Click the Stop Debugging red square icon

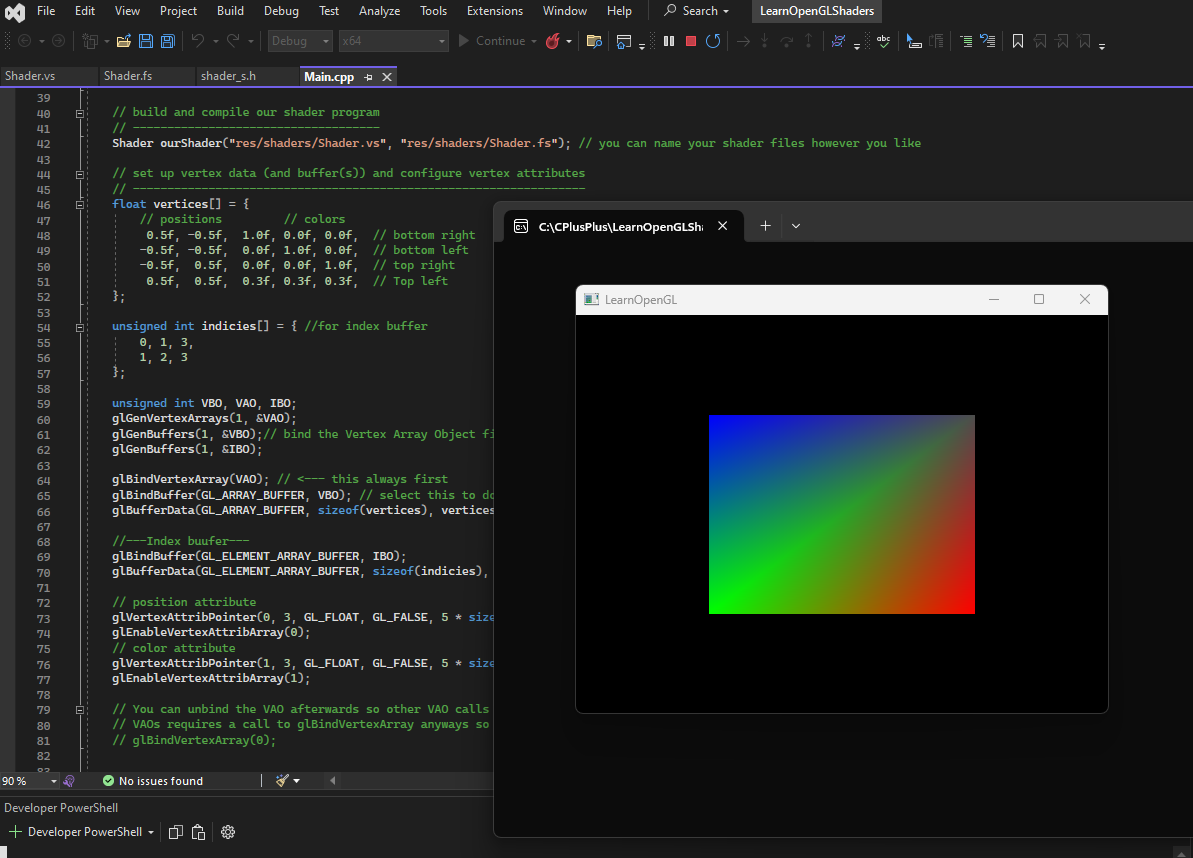[690, 41]
